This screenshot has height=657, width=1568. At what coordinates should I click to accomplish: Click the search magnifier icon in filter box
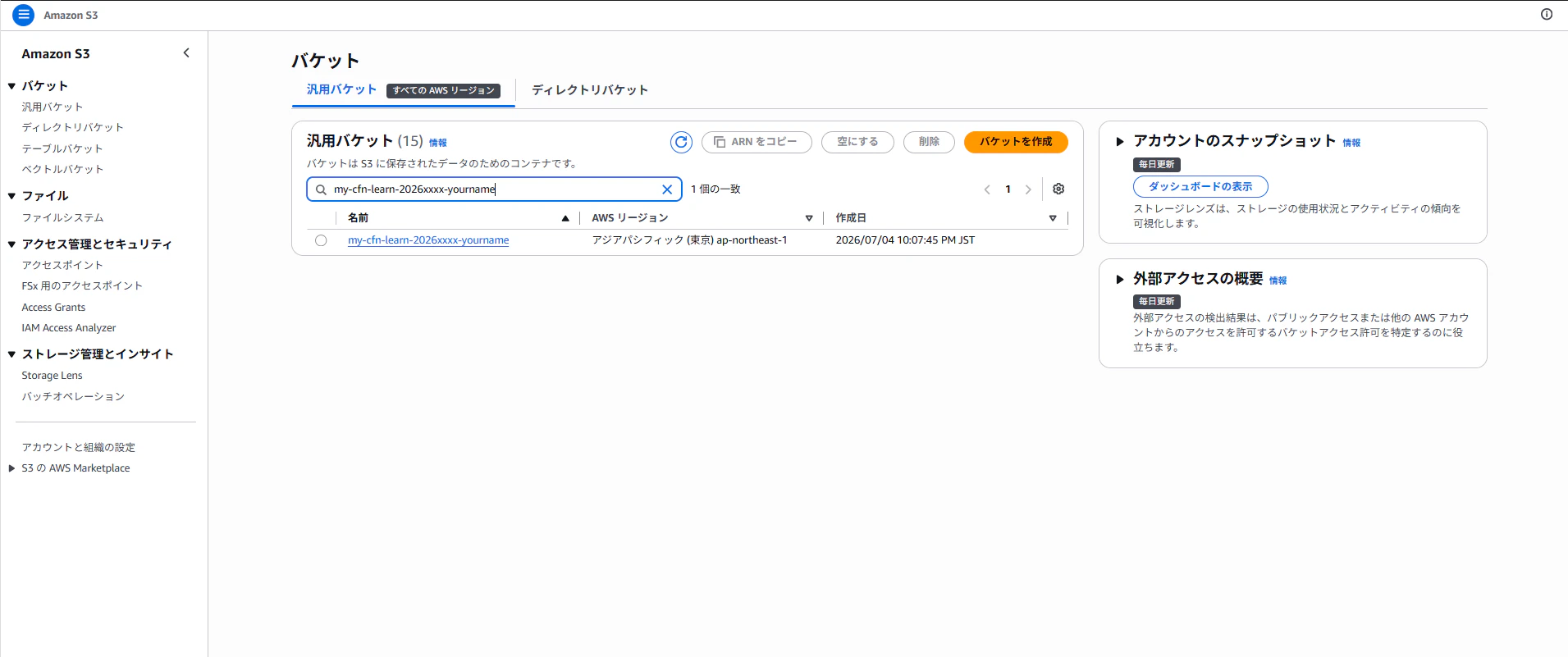tap(321, 189)
